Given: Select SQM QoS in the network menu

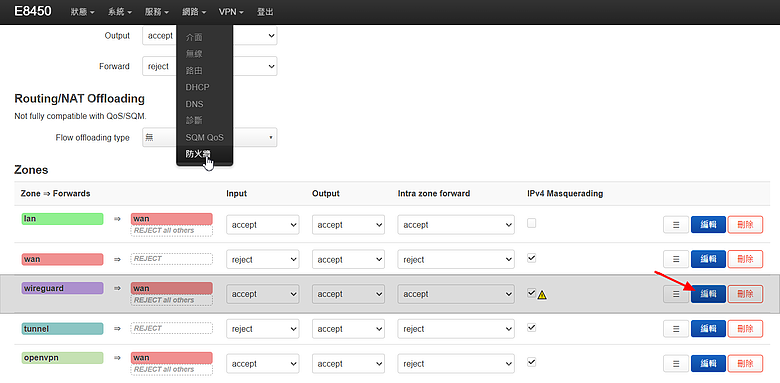Looking at the screenshot, I should (x=204, y=137).
